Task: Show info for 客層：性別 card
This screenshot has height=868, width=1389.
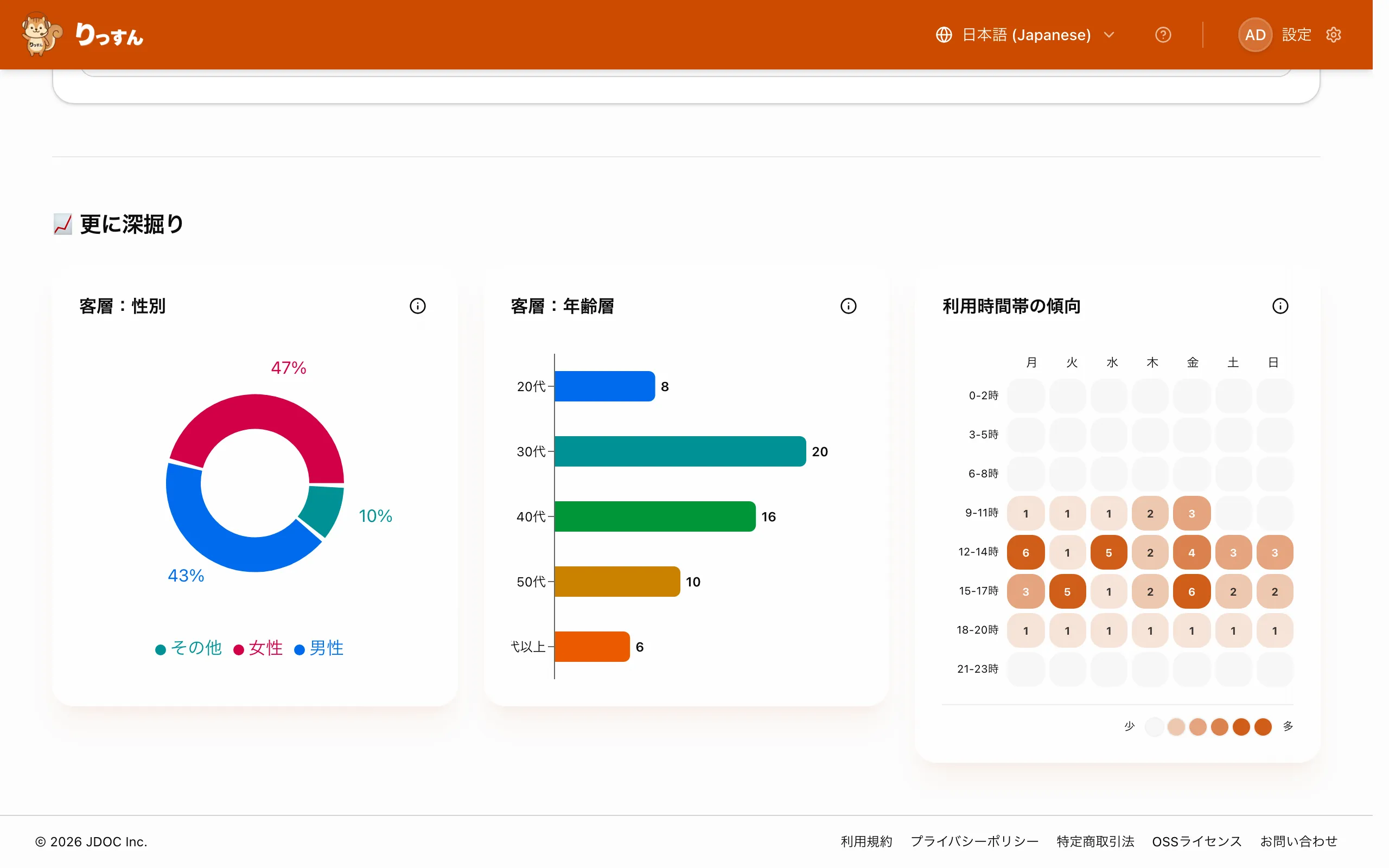Action: (417, 306)
